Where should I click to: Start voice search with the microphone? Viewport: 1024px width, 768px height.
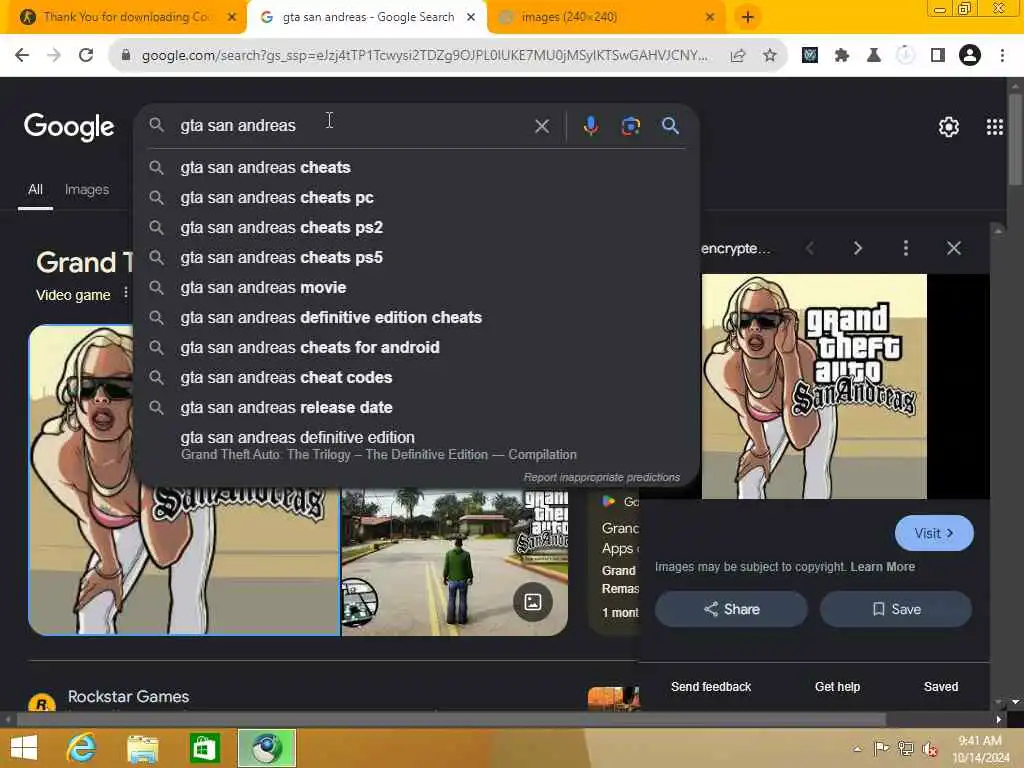point(590,125)
